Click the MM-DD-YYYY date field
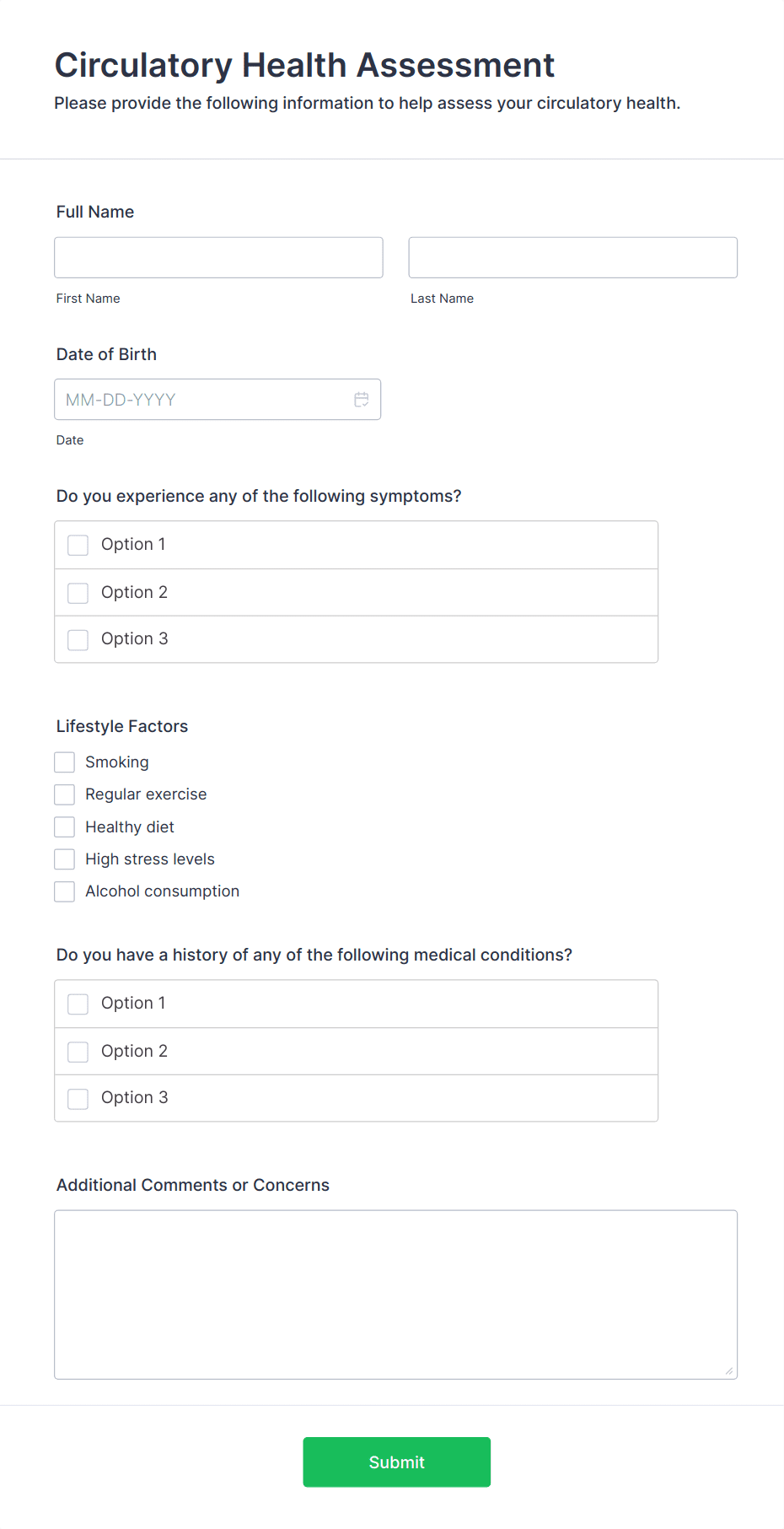Screen dimensions: 784x1529 point(202,400)
